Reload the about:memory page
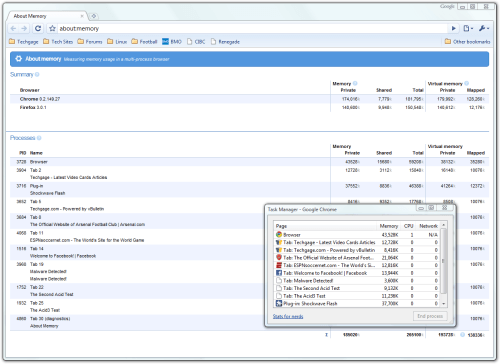 pyautogui.click(x=38, y=29)
